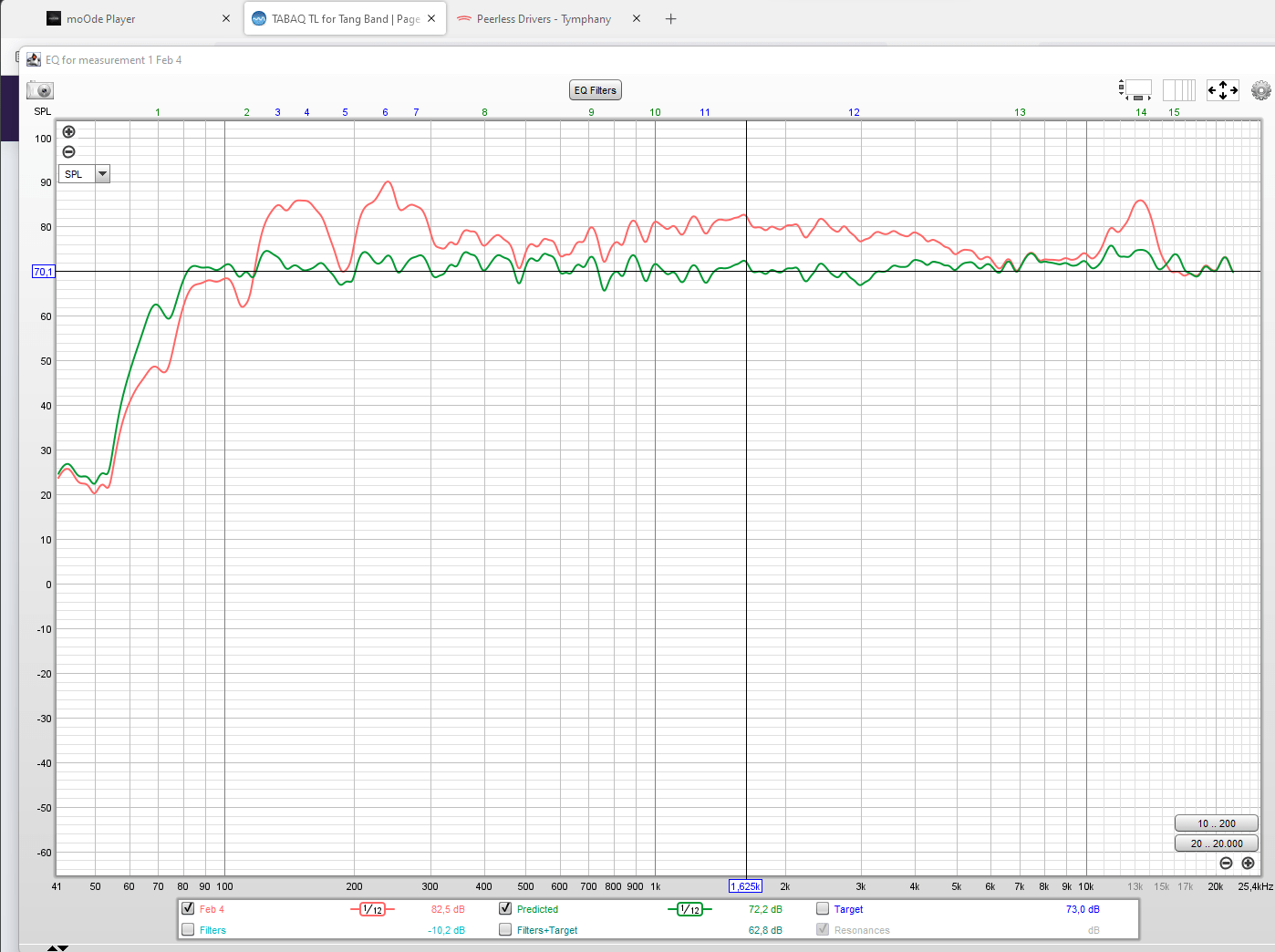This screenshot has height=952, width=1275.
Task: Enable the Filters+Target trace checkbox
Action: click(x=505, y=929)
